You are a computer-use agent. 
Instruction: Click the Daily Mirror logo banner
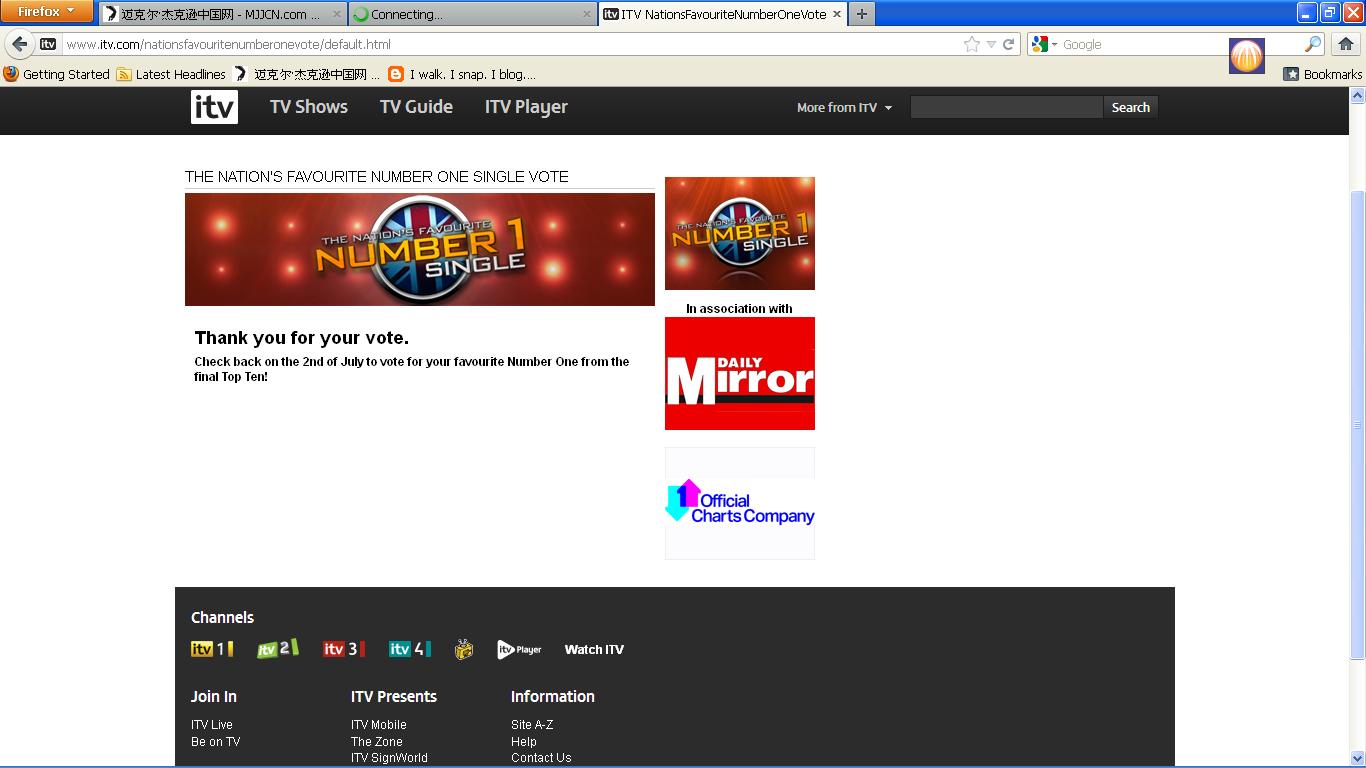[739, 373]
